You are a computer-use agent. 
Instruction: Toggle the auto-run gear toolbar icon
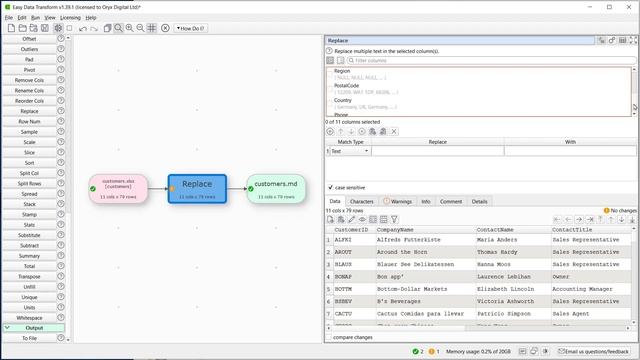[58, 28]
